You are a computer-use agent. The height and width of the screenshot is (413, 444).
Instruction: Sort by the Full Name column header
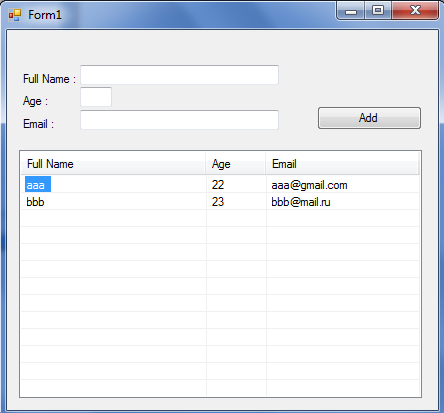pyautogui.click(x=113, y=164)
